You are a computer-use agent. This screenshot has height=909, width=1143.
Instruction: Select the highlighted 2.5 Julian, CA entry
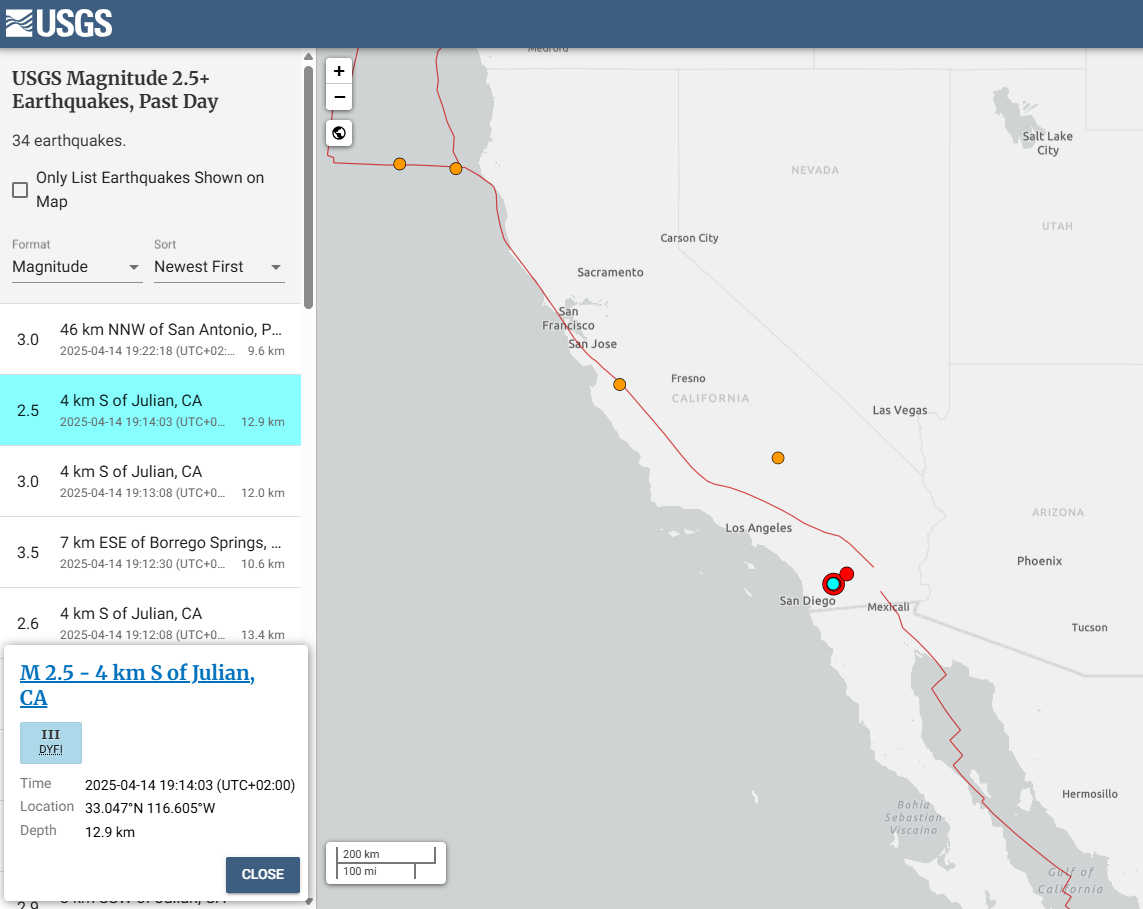[x=150, y=410]
